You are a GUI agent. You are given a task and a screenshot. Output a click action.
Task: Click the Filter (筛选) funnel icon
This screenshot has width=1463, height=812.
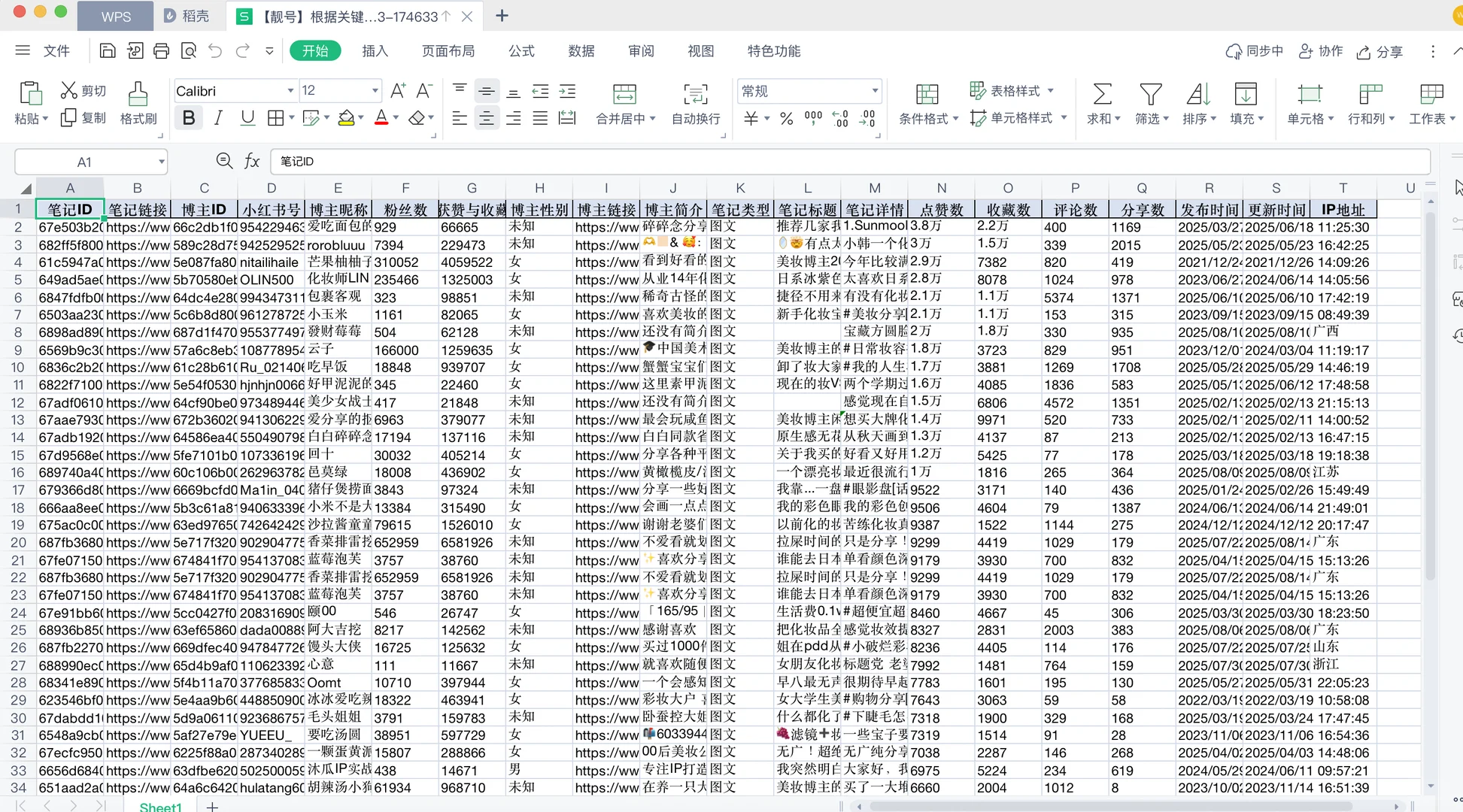pos(1150,95)
